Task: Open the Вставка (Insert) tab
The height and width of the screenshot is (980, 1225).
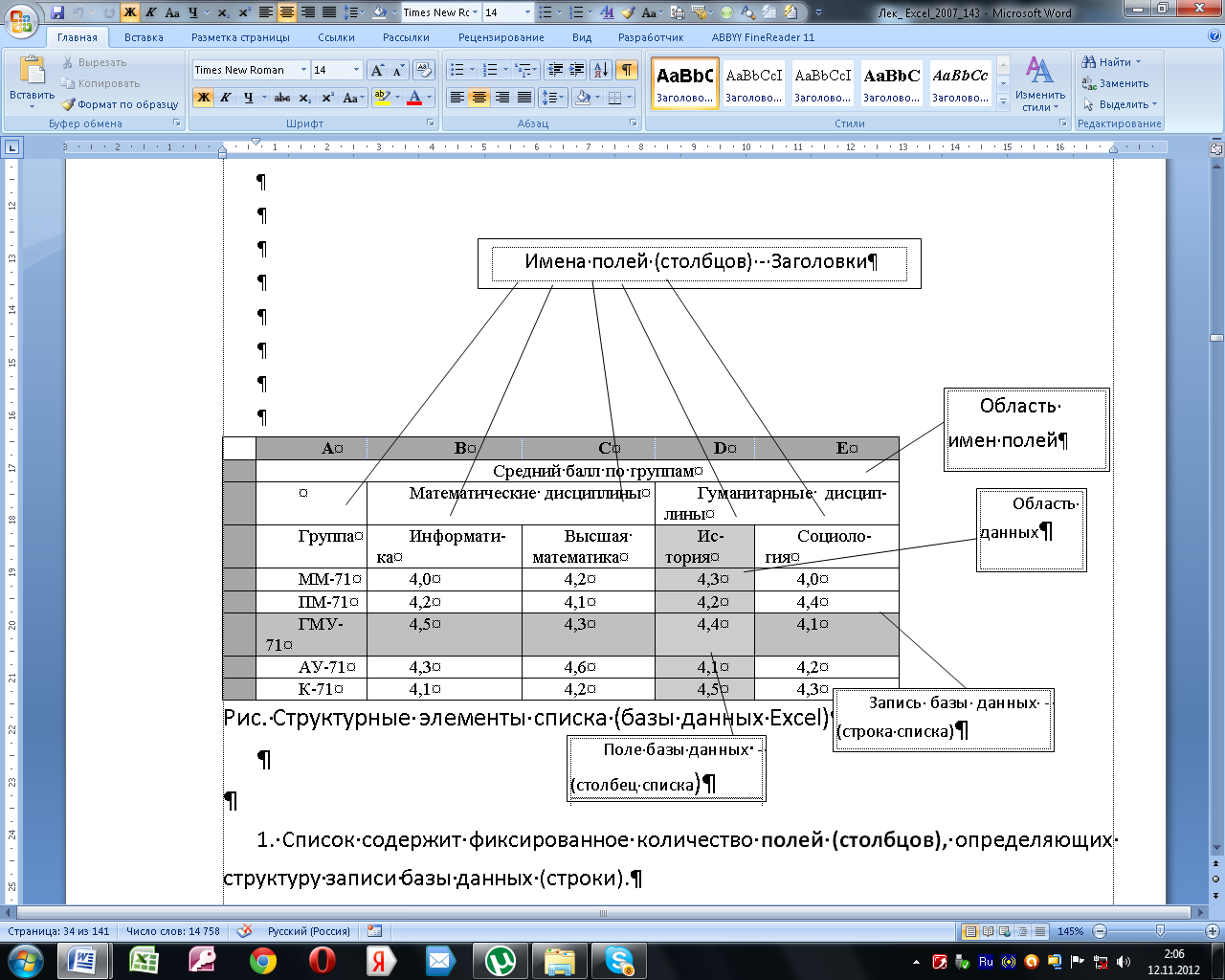Action: (x=144, y=37)
